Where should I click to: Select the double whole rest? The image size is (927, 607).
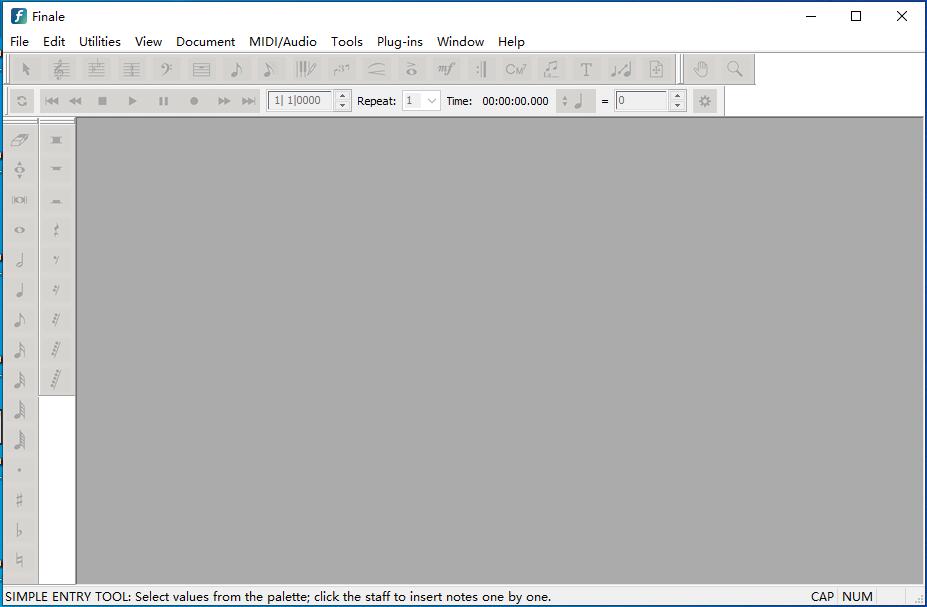point(56,140)
